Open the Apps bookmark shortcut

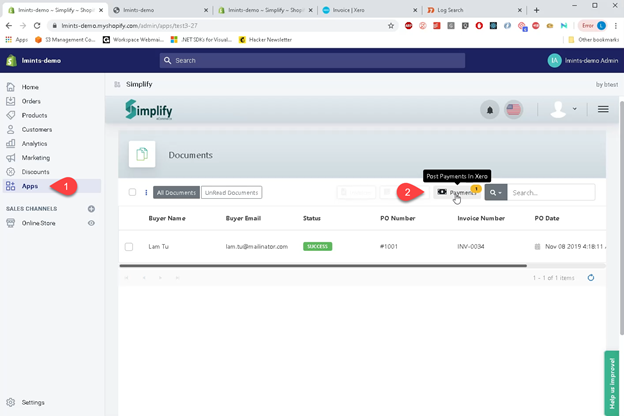click(x=16, y=39)
